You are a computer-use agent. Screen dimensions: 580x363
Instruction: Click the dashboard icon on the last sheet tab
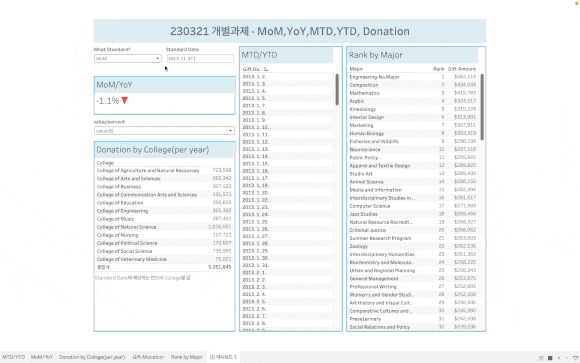212,357
